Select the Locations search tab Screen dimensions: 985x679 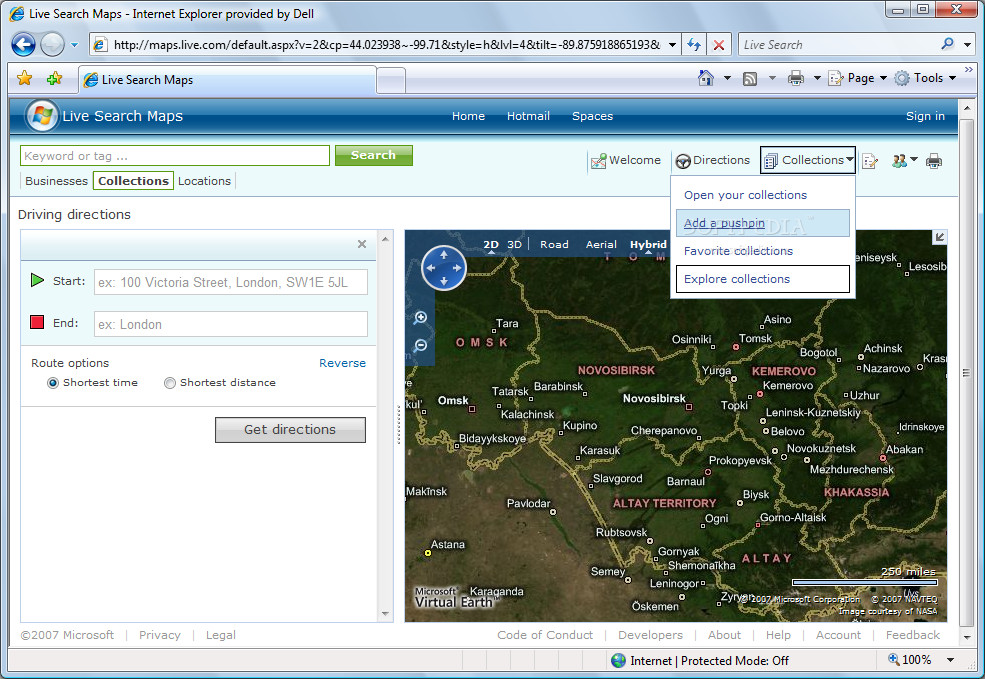coord(205,181)
